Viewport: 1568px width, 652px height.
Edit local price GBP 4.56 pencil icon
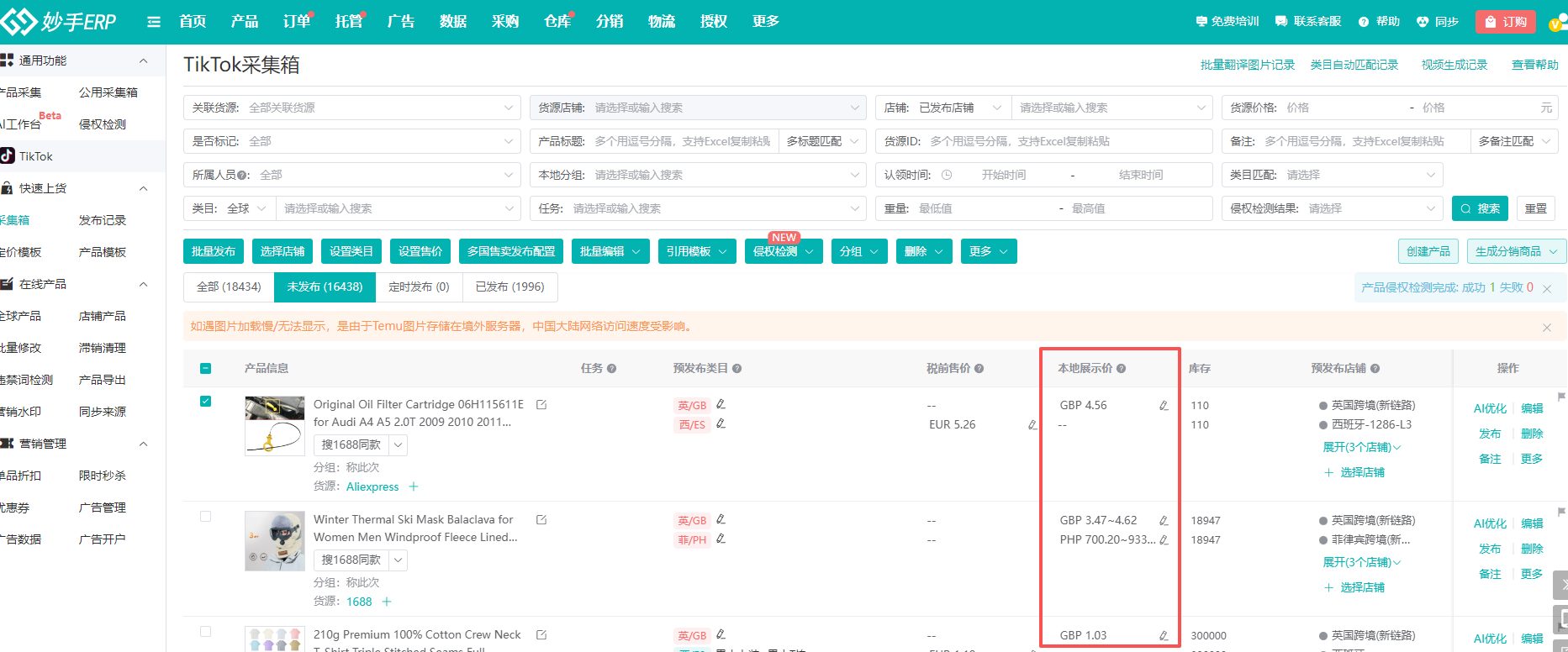(x=1164, y=406)
